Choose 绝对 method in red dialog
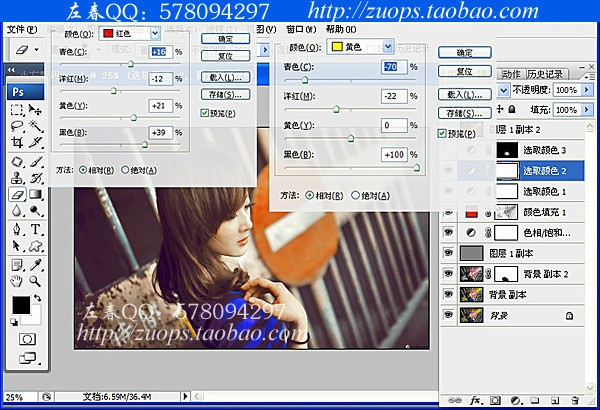The width and height of the screenshot is (600, 410). (125, 170)
